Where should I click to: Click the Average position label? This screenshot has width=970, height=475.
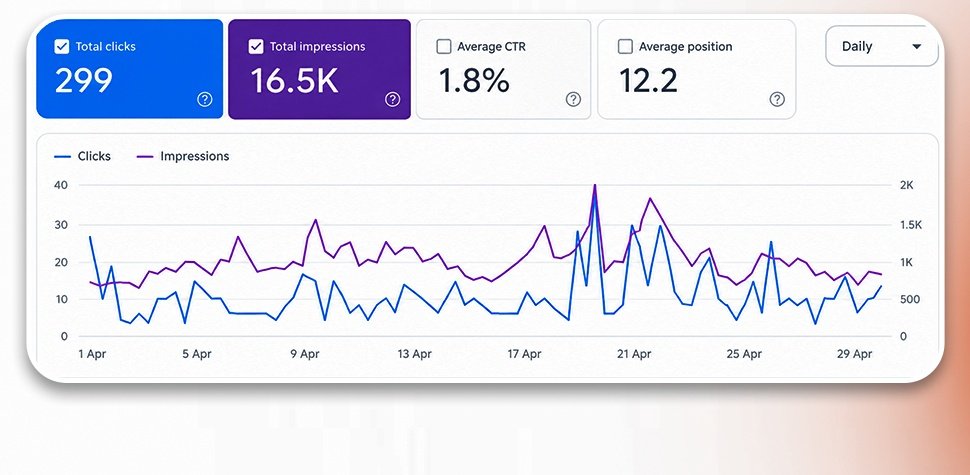tap(685, 46)
